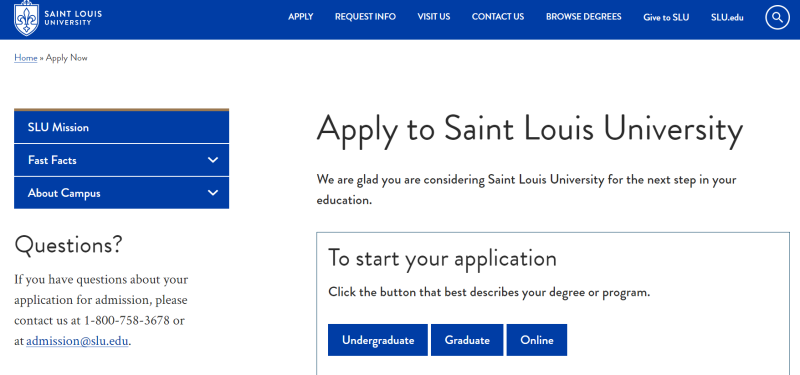Click the APPLY navigation link
The width and height of the screenshot is (800, 375).
coord(301,17)
